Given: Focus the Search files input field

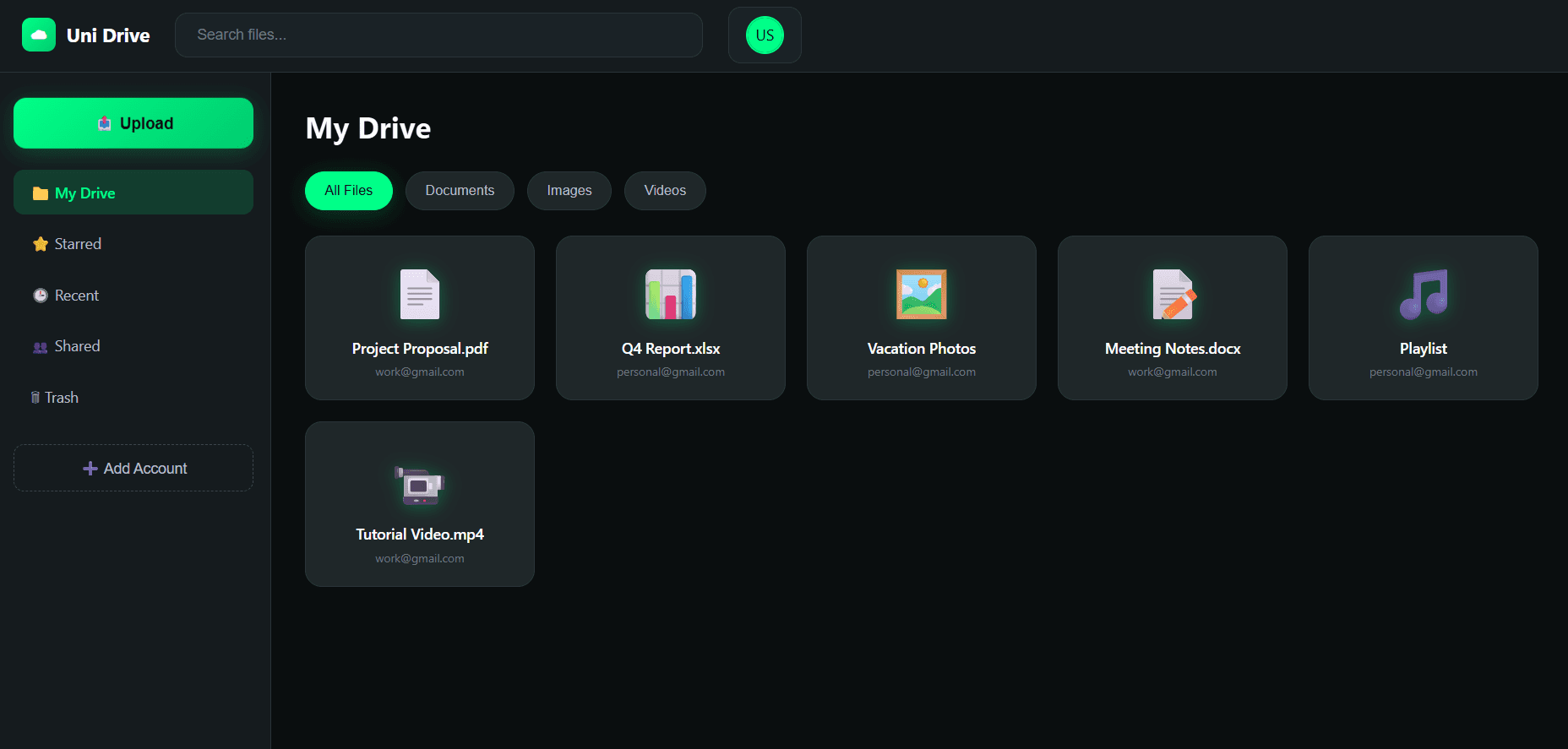Looking at the screenshot, I should point(438,35).
